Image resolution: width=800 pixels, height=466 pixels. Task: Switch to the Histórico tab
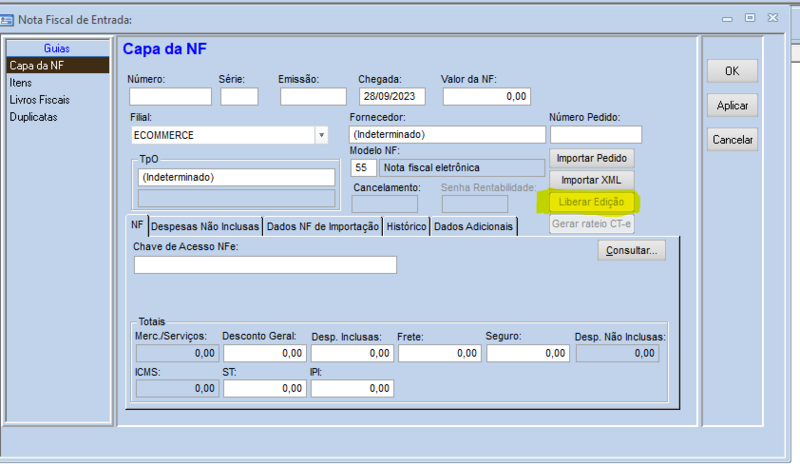coord(406,227)
